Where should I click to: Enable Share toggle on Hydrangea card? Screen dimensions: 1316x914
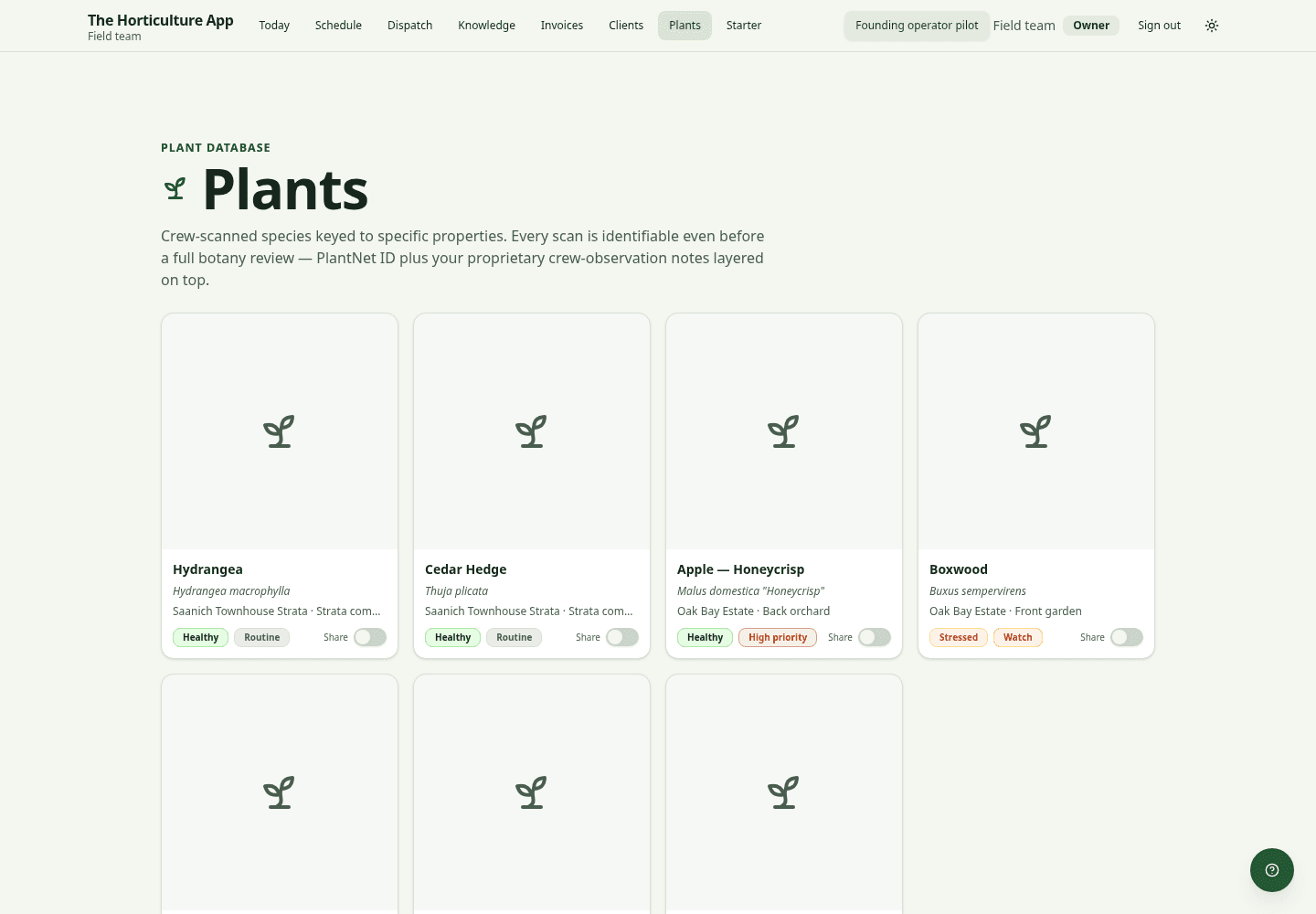click(x=370, y=637)
